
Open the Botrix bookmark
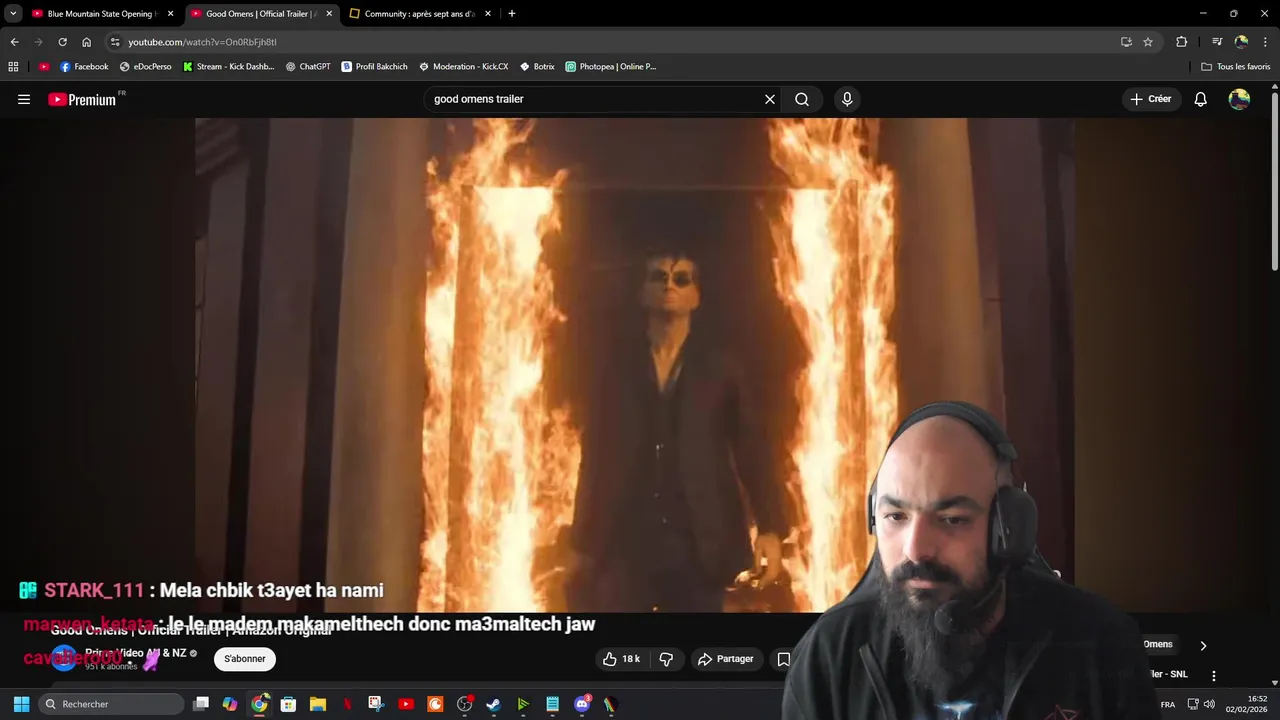point(537,67)
